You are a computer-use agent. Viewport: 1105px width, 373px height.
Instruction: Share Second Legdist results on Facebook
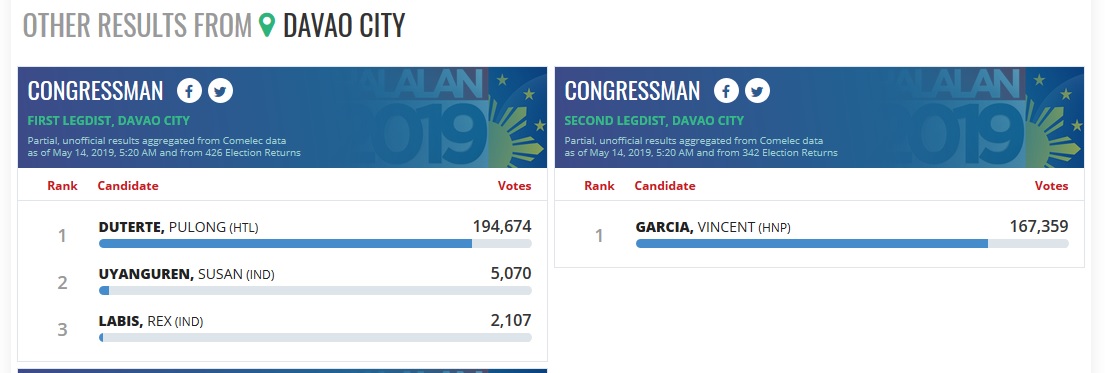pyautogui.click(x=726, y=91)
